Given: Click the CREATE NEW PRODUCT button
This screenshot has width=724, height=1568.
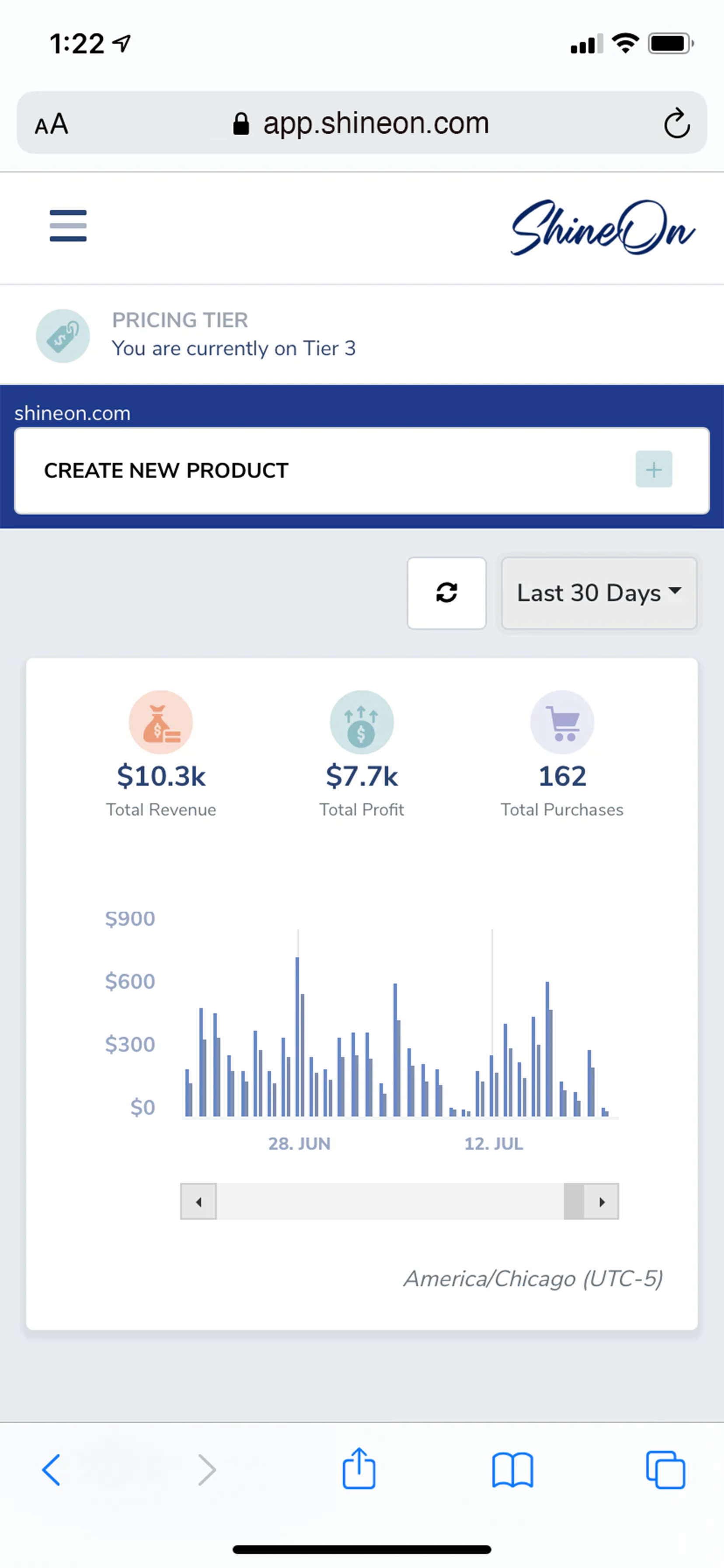Looking at the screenshot, I should (x=167, y=470).
